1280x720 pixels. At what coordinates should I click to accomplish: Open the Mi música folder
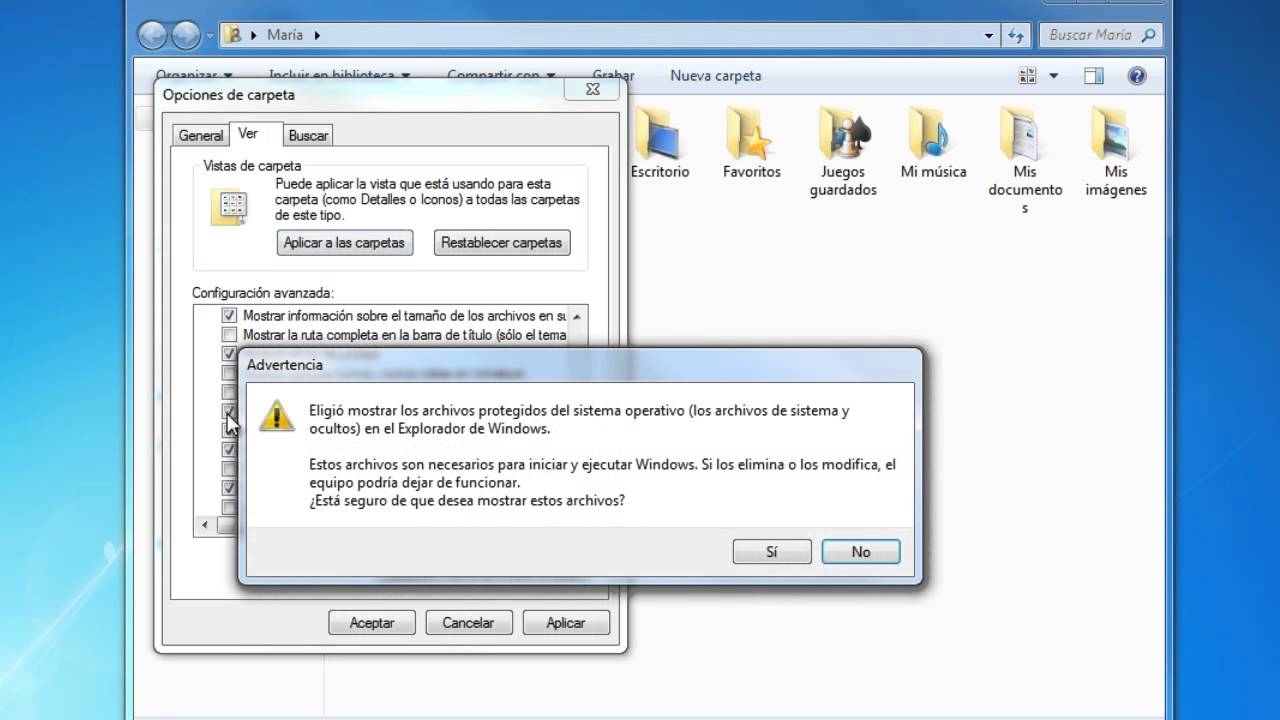(x=932, y=141)
